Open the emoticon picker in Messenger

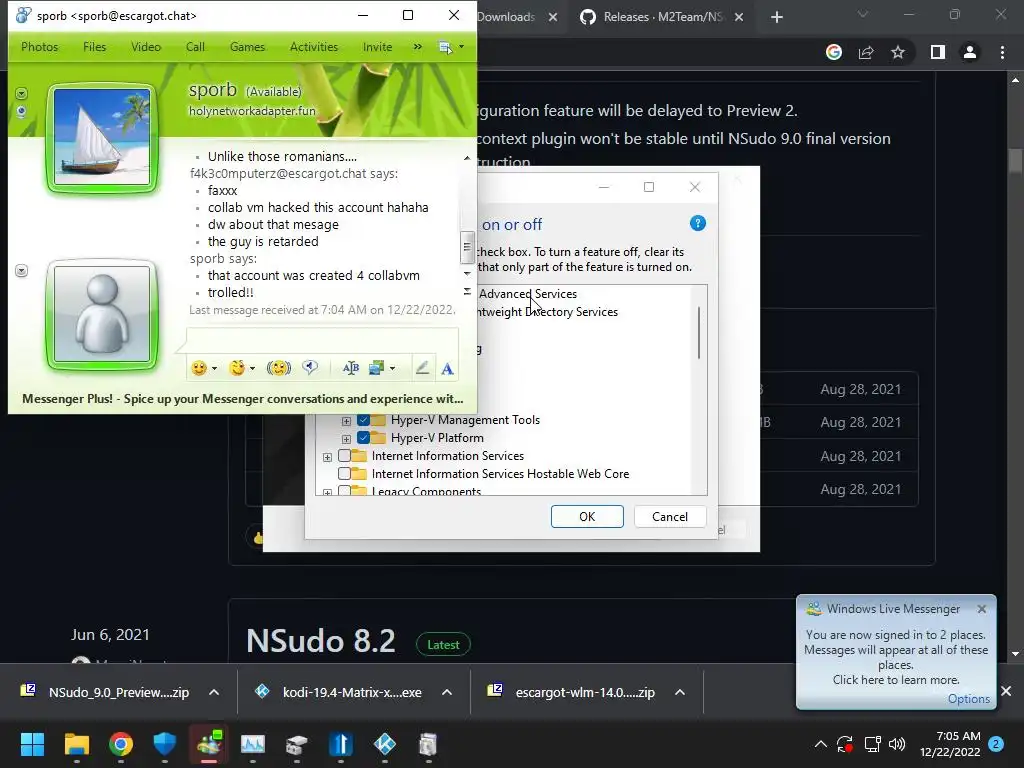coord(199,368)
